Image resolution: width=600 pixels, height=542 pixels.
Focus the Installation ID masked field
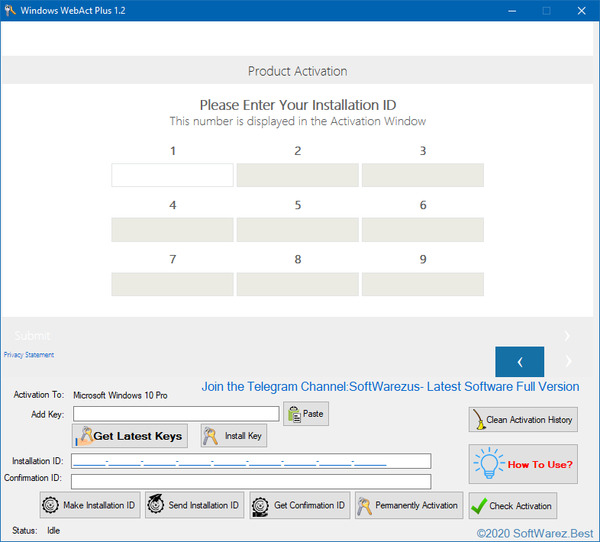coord(251,461)
